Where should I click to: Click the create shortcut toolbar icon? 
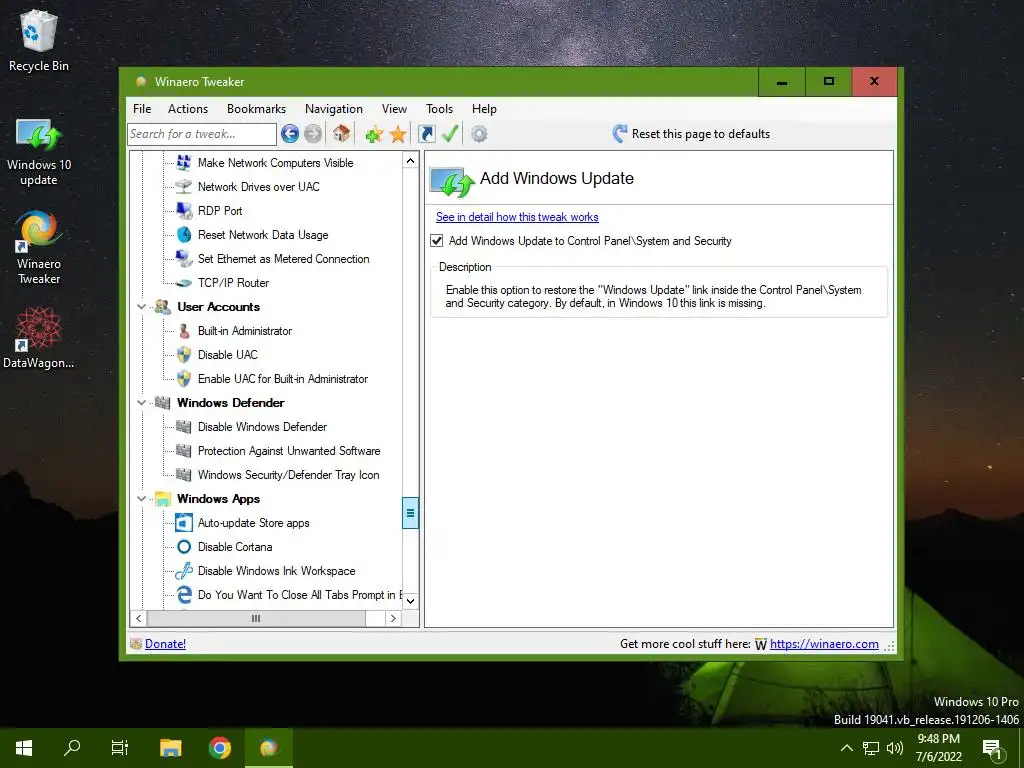pyautogui.click(x=426, y=134)
